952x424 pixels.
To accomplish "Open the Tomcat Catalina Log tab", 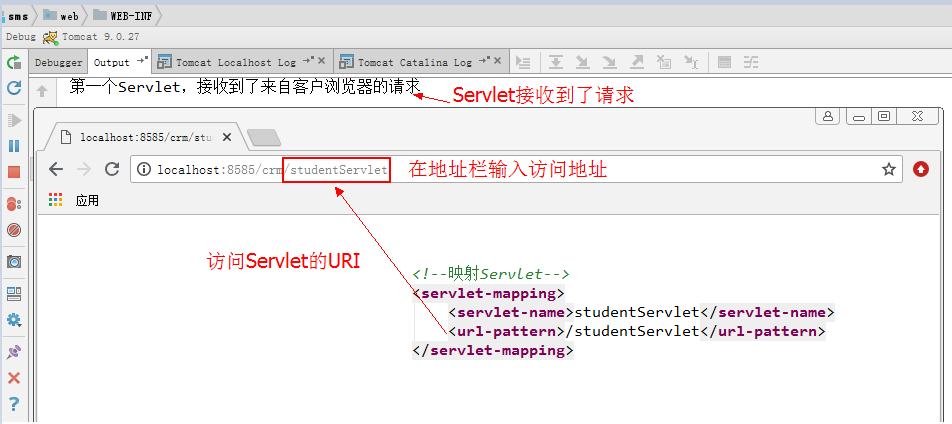I will point(414,62).
